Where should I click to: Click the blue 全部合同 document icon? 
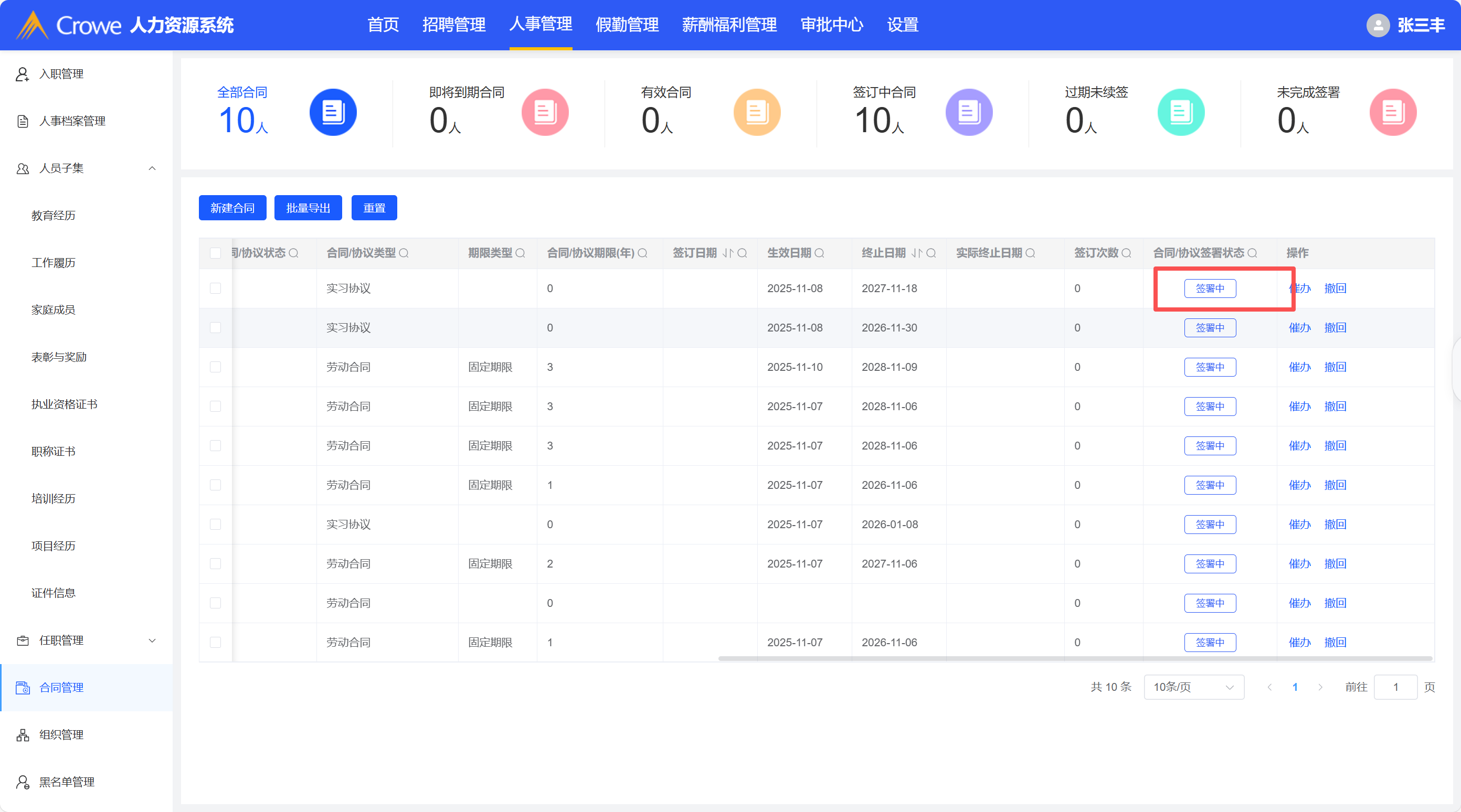pyautogui.click(x=333, y=112)
